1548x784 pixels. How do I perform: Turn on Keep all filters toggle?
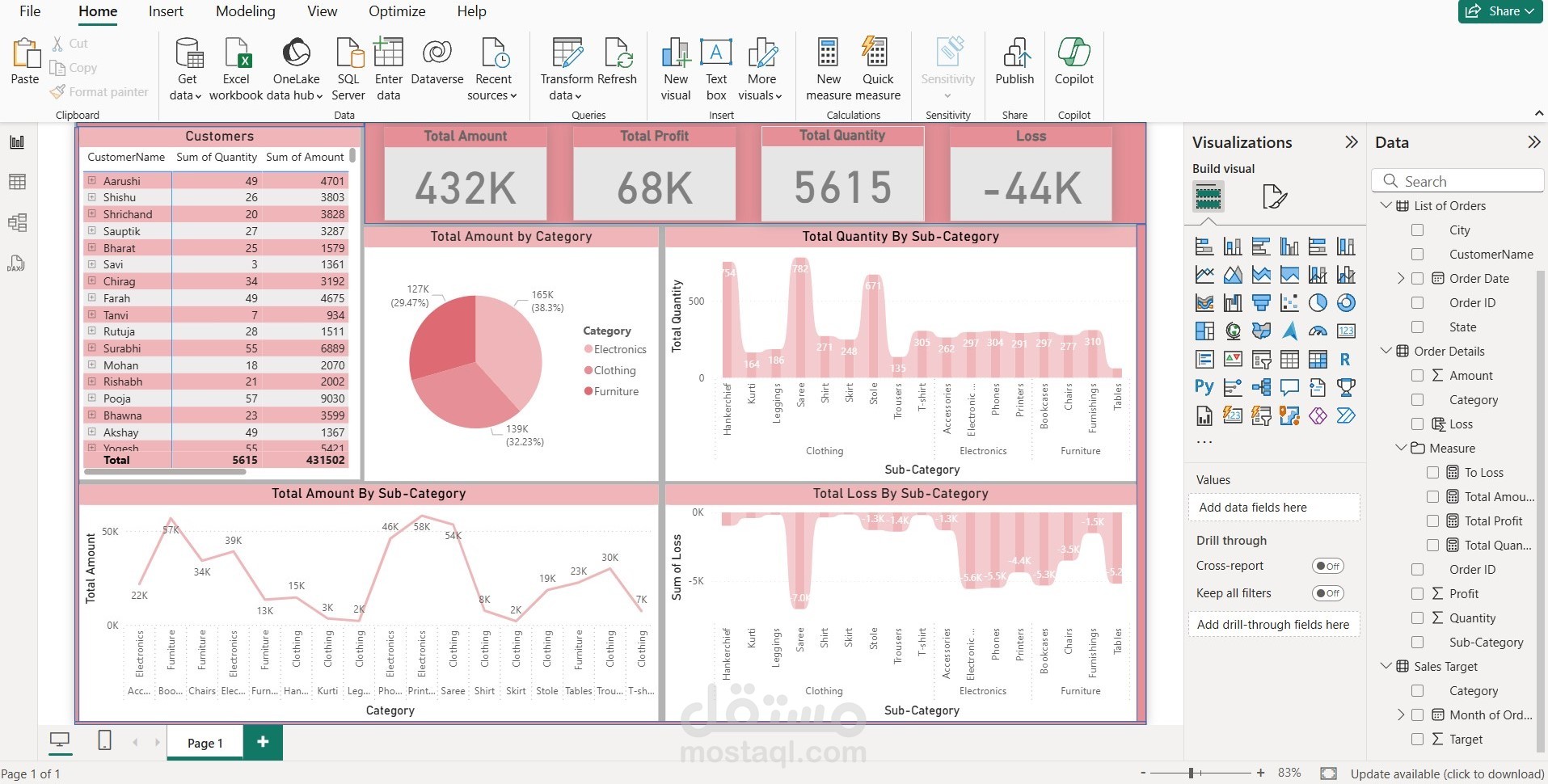coord(1328,593)
